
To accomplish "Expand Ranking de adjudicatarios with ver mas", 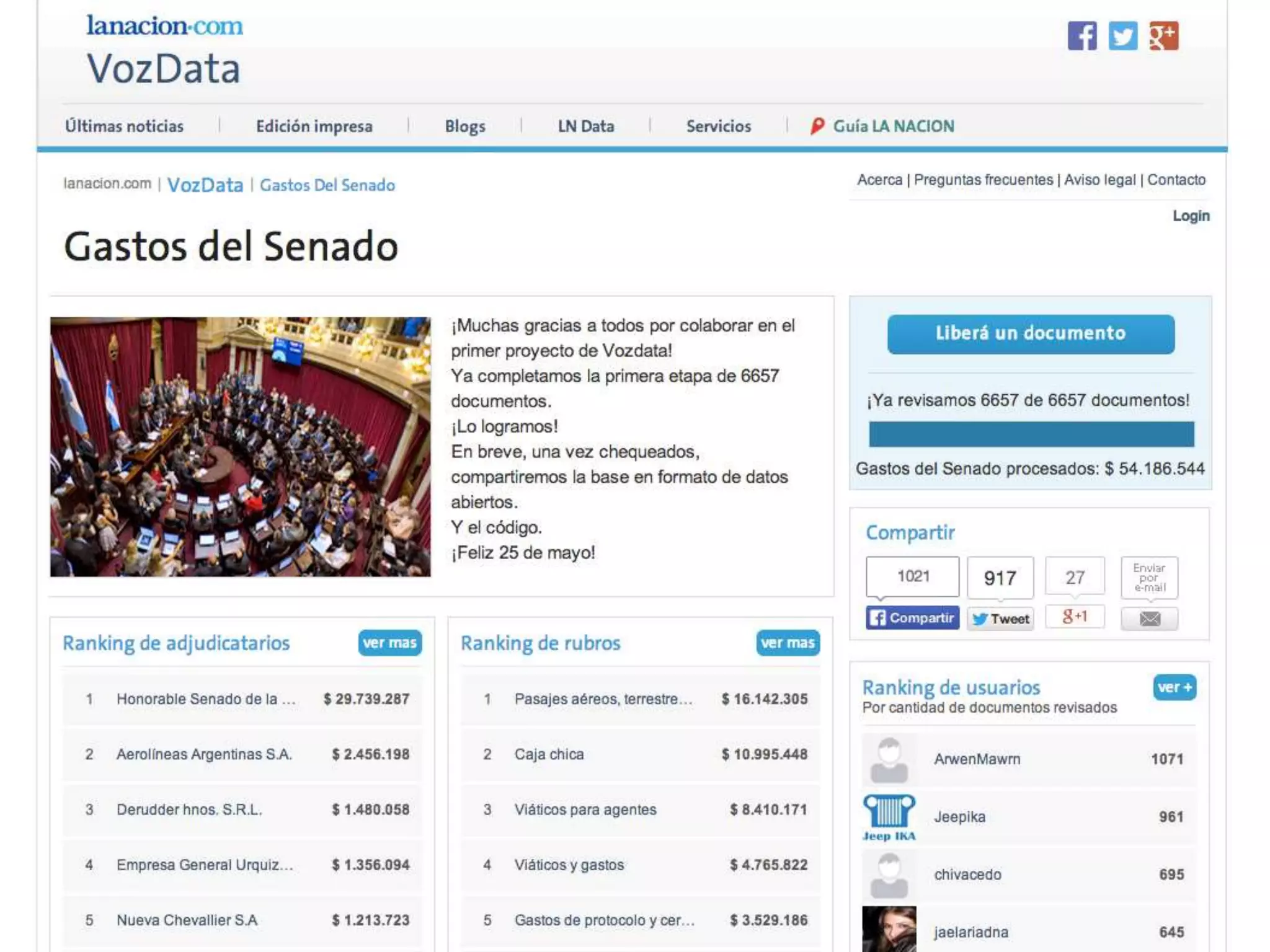I will click(389, 643).
